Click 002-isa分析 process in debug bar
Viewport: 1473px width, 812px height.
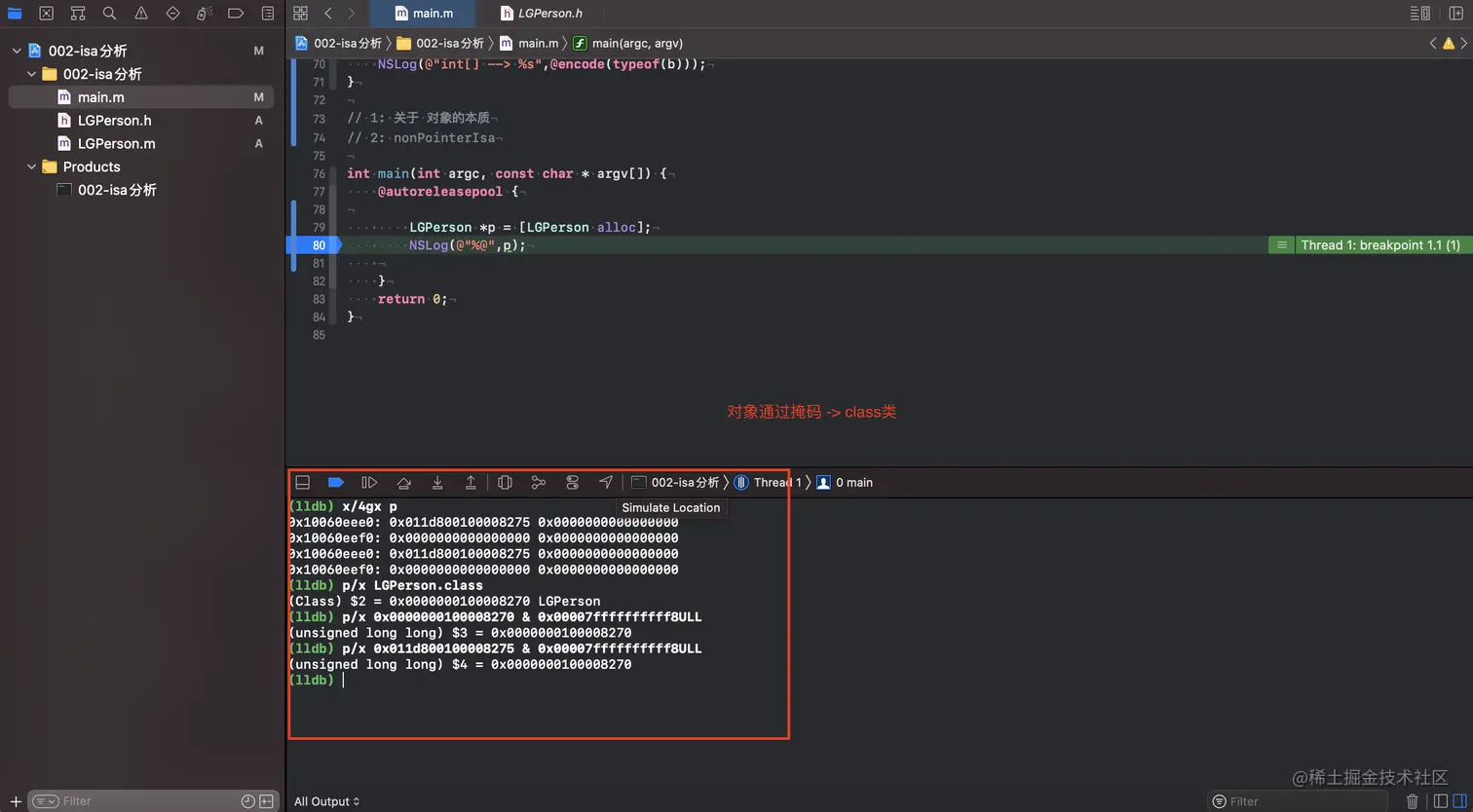coord(675,482)
